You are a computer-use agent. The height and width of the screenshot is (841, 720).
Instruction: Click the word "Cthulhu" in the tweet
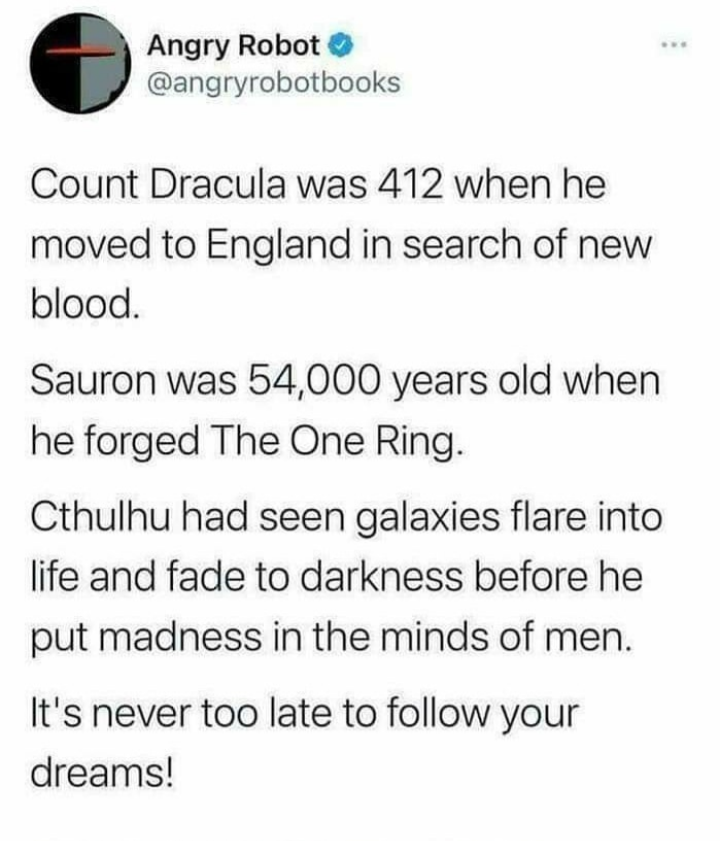(x=100, y=519)
